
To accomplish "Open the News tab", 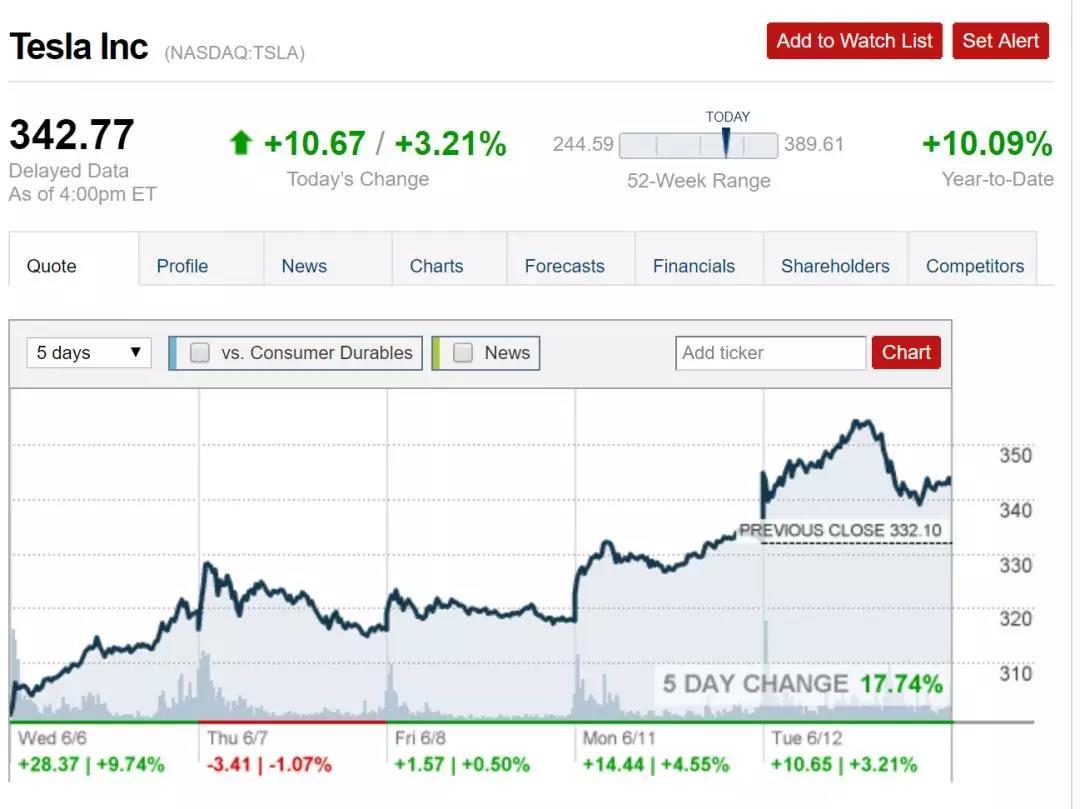I will coord(304,266).
